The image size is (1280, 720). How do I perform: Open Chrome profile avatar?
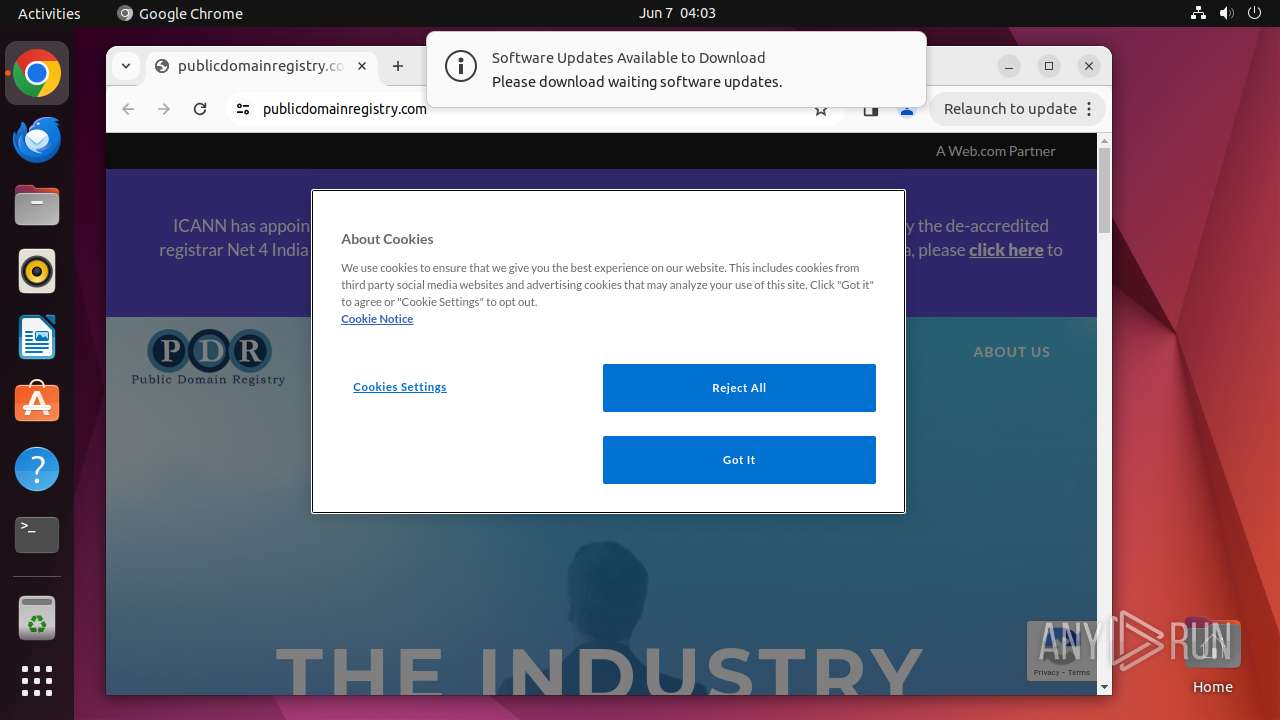[907, 110]
